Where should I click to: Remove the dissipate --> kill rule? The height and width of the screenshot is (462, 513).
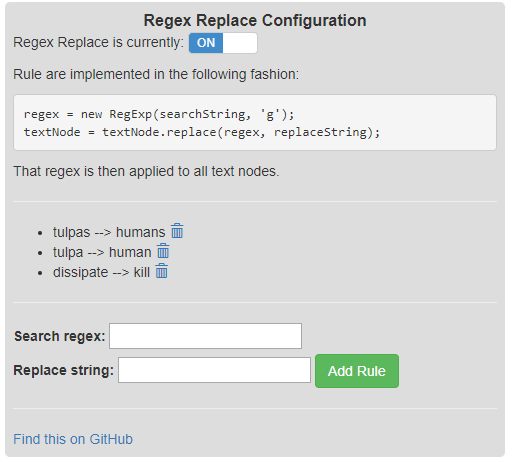[x=162, y=271]
